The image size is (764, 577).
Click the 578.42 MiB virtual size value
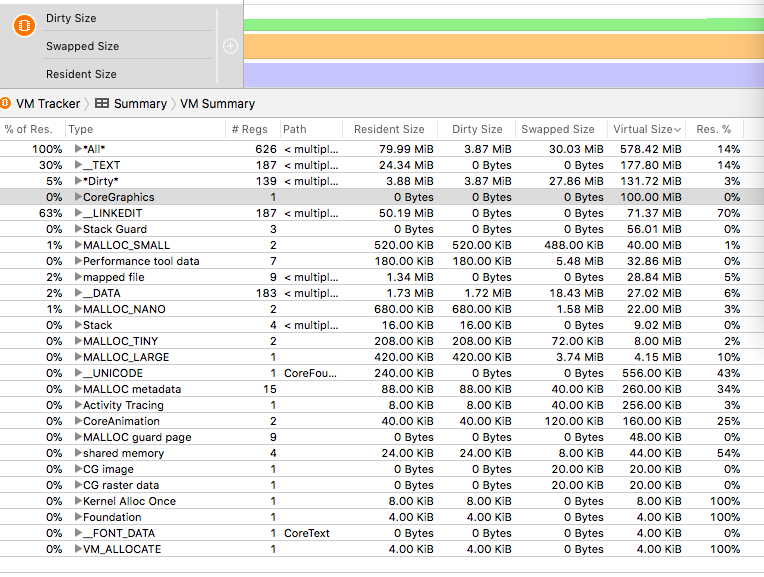(x=650, y=149)
